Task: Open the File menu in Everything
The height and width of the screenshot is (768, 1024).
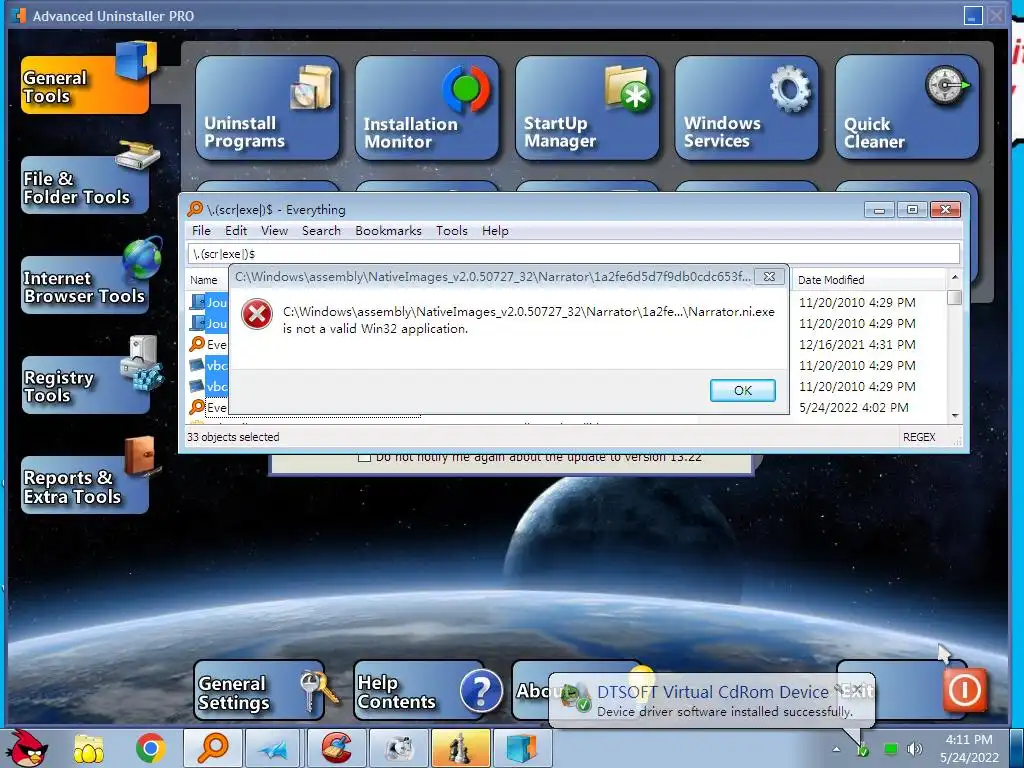Action: 201,231
